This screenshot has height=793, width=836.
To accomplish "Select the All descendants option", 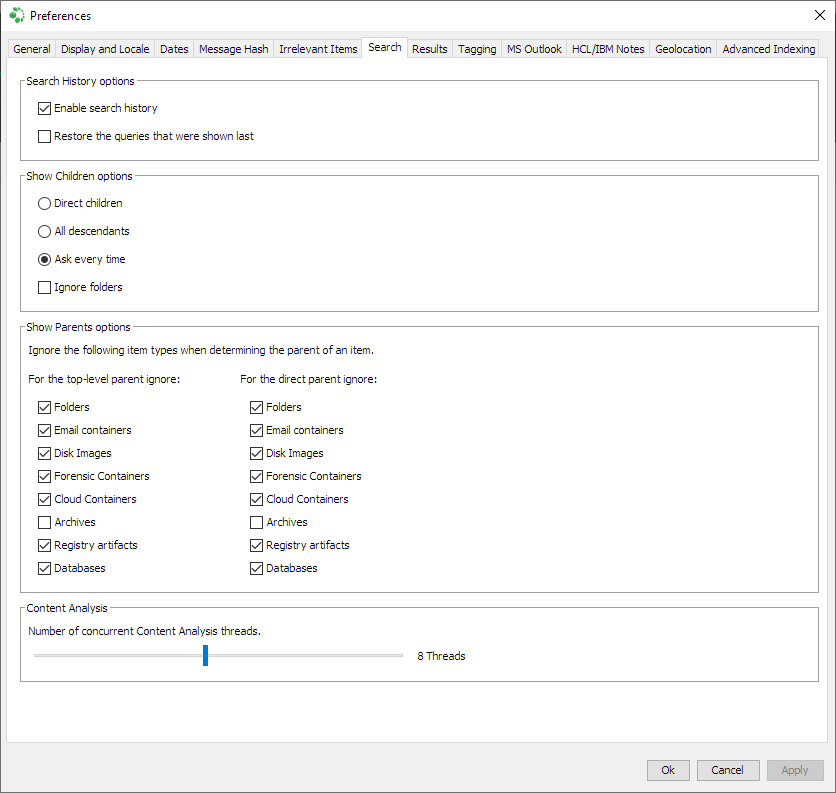I will (x=44, y=231).
